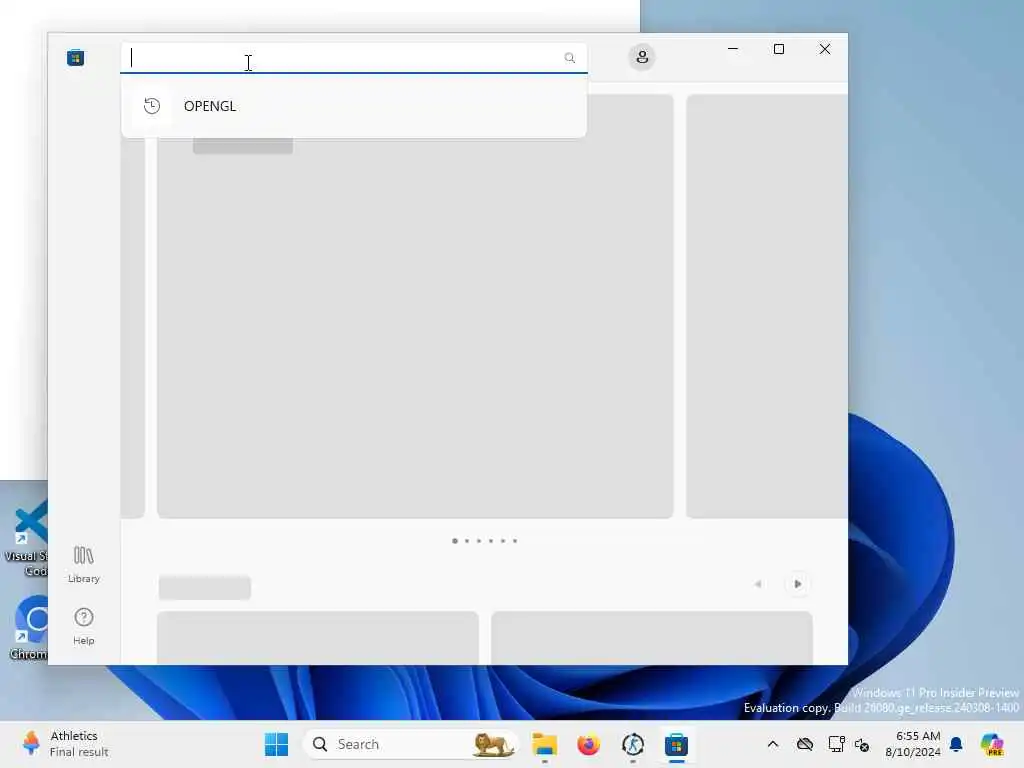Show hidden icons tray chevron
Screen dimensions: 1024x768
click(773, 744)
